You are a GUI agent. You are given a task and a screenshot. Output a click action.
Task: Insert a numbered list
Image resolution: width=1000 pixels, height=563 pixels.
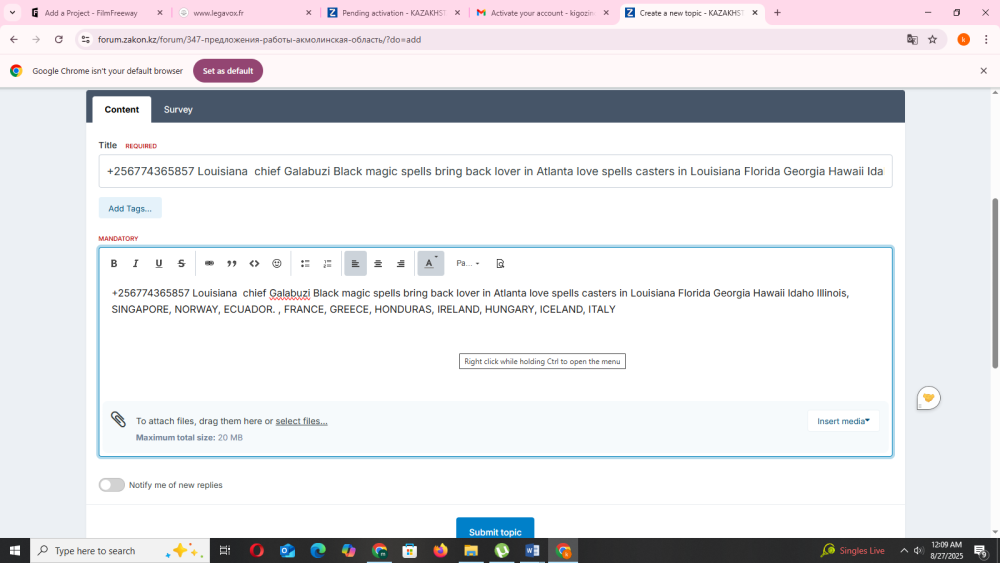pyautogui.click(x=327, y=263)
